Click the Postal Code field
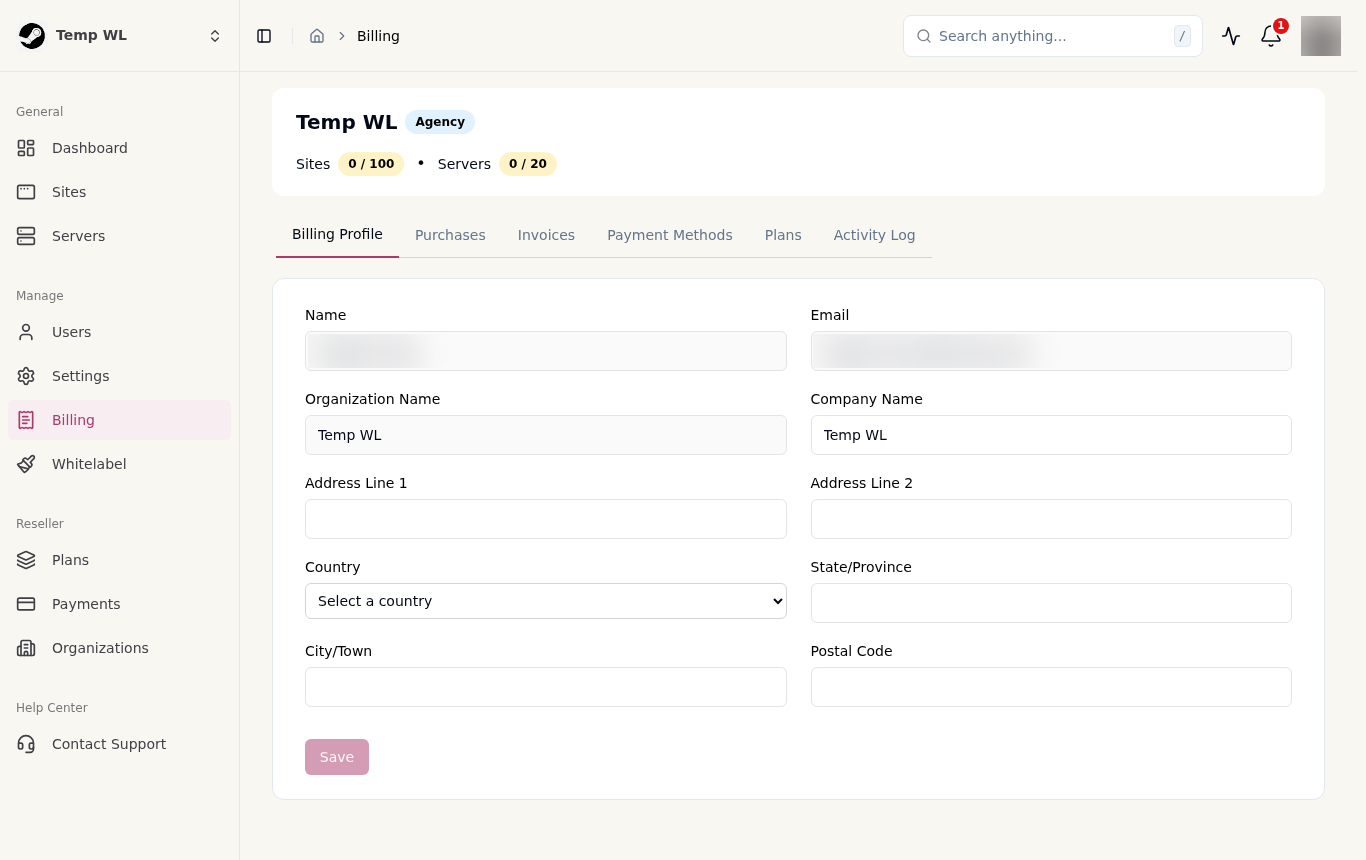Screen dimensions: 1366x860 tap(1051, 687)
